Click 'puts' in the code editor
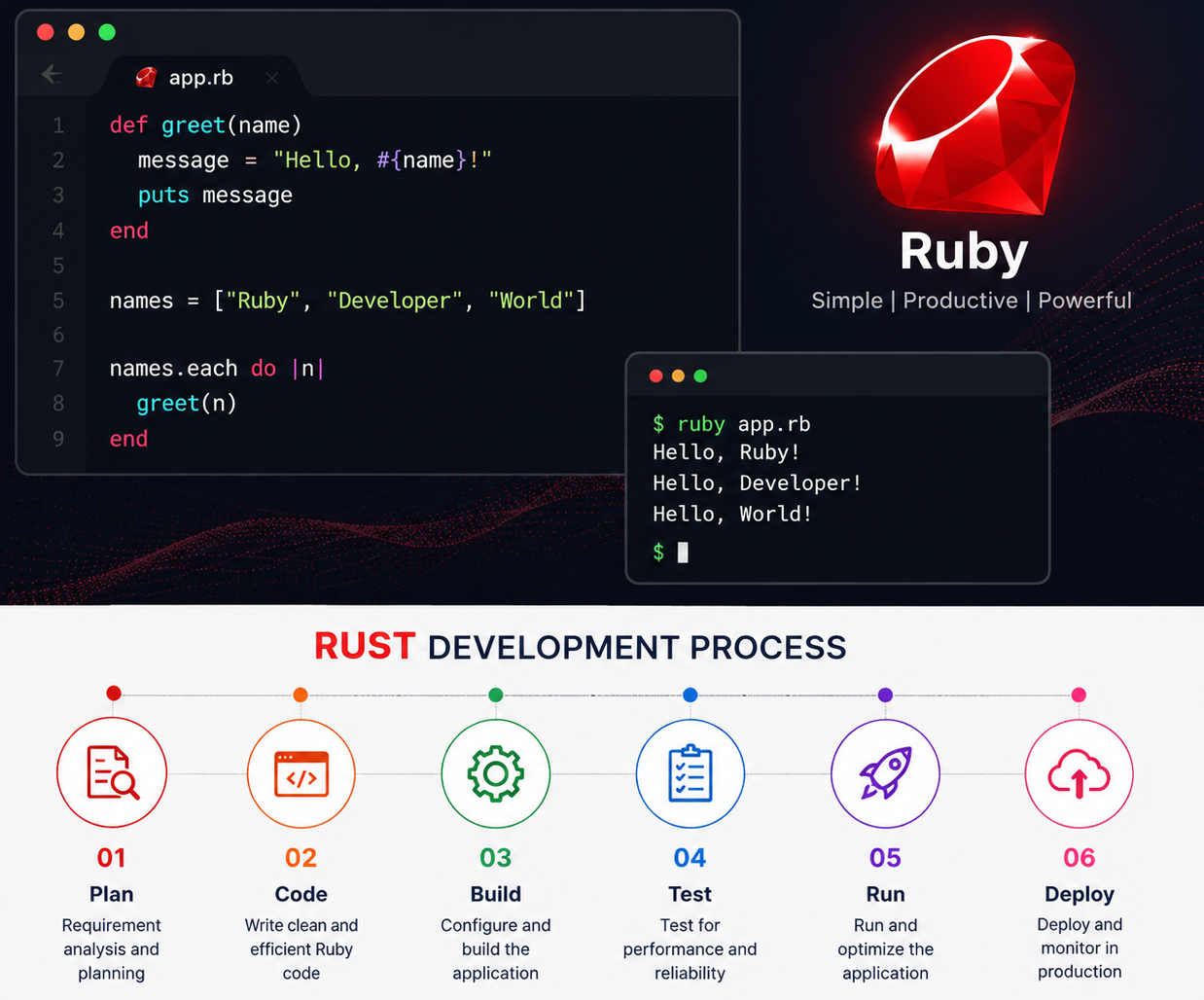1204x1000 pixels. [x=163, y=196]
